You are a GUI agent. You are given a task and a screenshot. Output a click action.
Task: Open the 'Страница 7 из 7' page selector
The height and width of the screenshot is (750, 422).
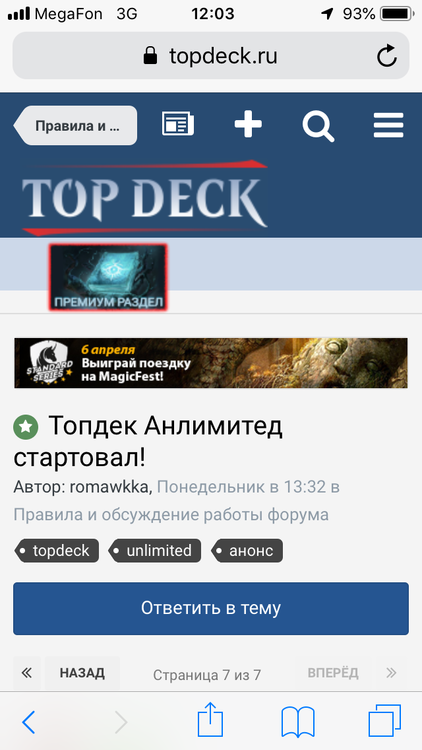click(x=207, y=675)
